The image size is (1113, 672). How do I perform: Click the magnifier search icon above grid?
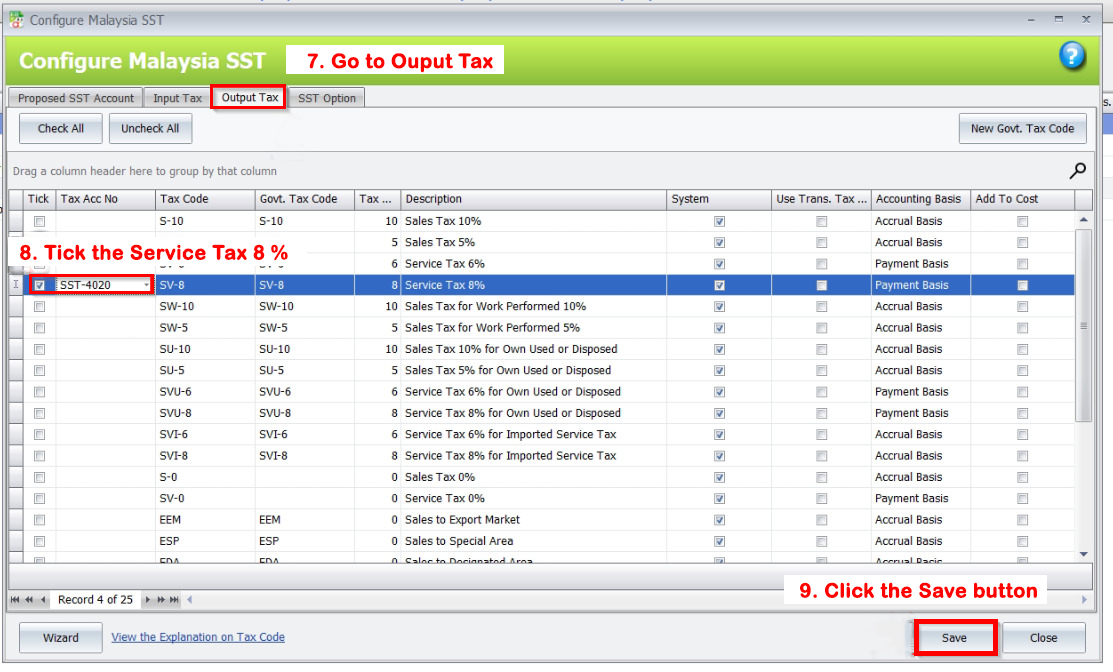[x=1078, y=170]
